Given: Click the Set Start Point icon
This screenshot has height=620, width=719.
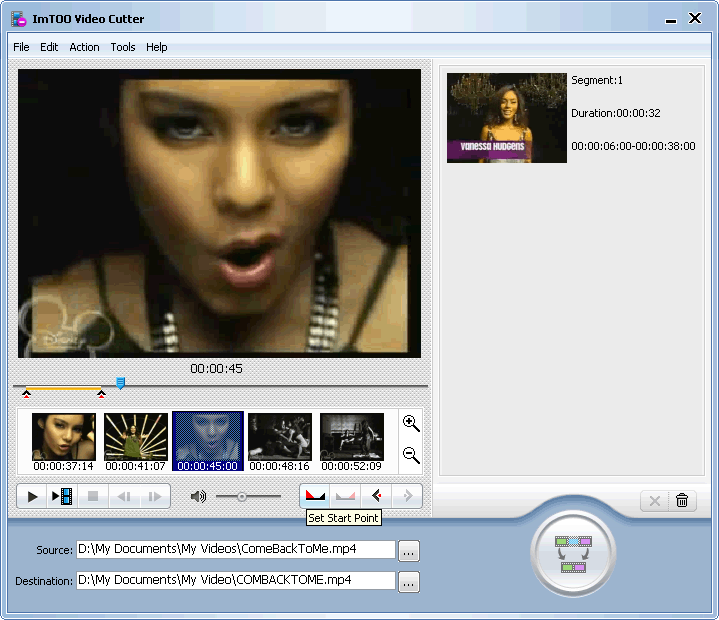Looking at the screenshot, I should tap(315, 496).
